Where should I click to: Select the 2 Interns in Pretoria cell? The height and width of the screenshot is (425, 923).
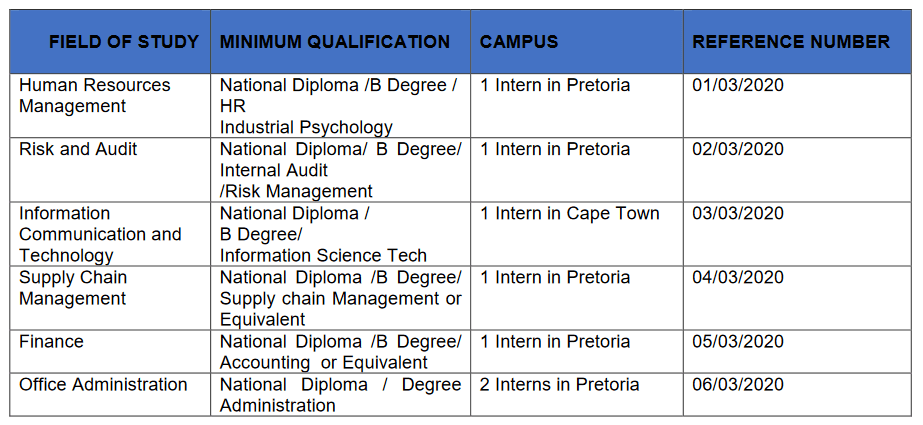point(559,385)
